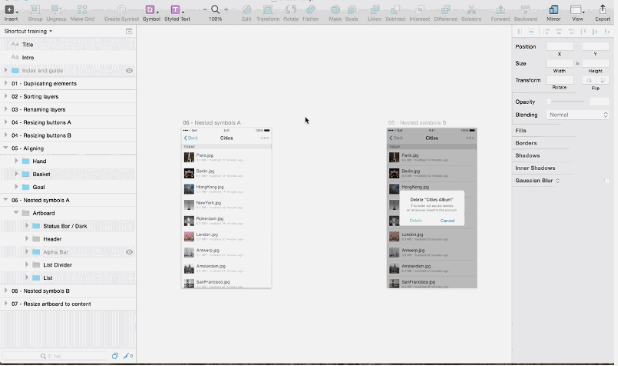Expand the 01 - Duplicating elements artboard
Image resolution: width=618 pixels, height=366 pixels.
(x=6, y=83)
